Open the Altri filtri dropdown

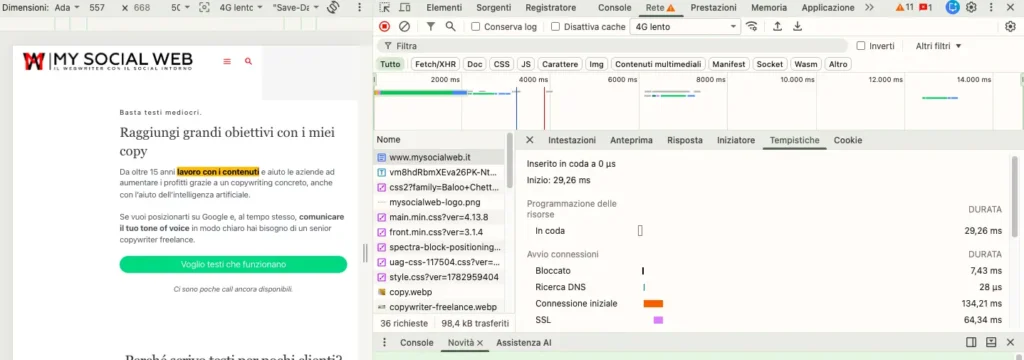938,46
